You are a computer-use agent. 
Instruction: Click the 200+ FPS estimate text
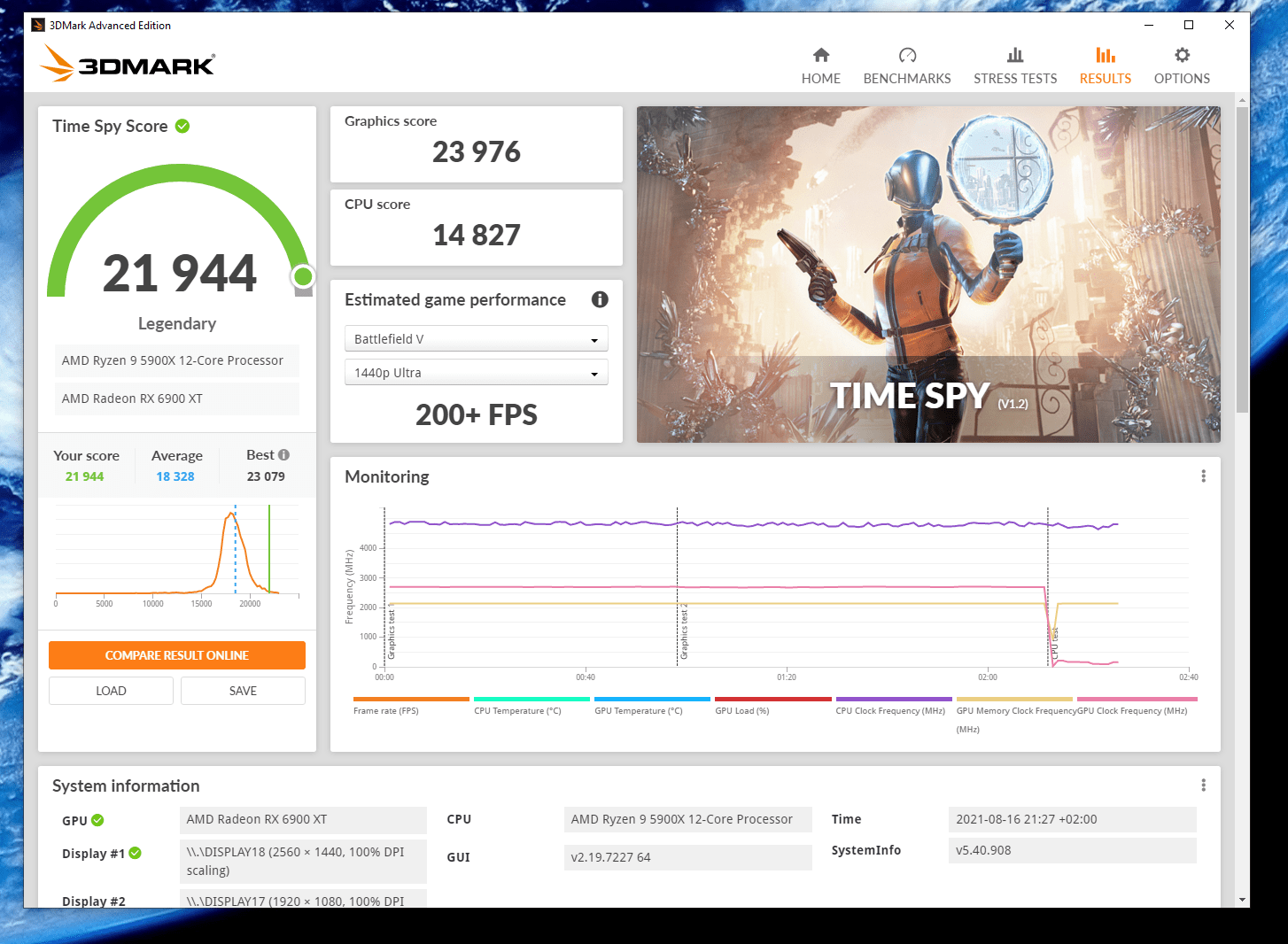coord(477,414)
